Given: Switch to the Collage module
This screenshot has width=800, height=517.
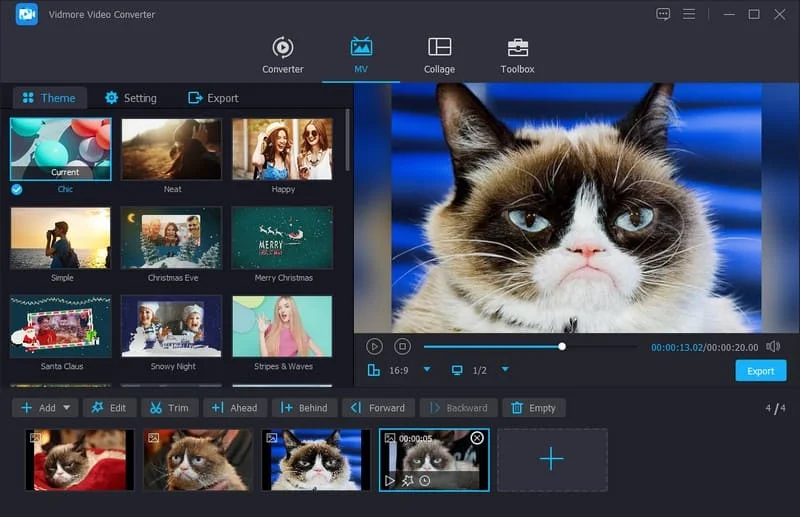Looking at the screenshot, I should coord(439,55).
